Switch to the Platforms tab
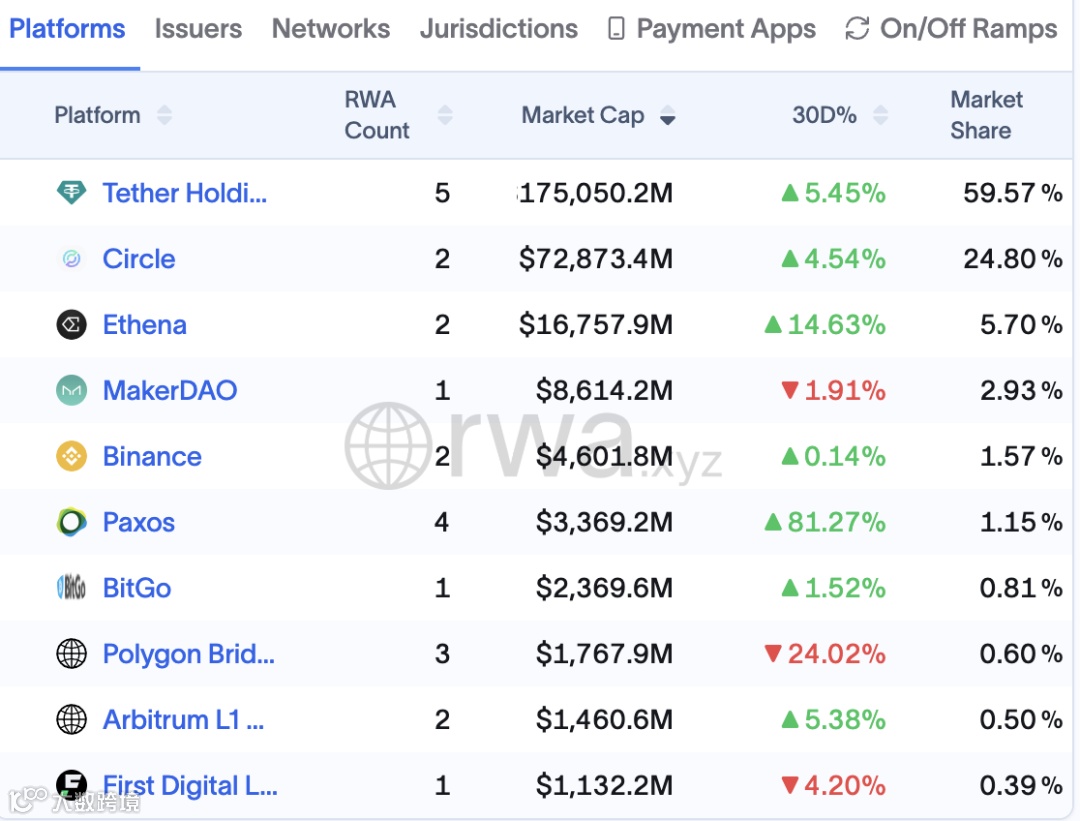The height and width of the screenshot is (821, 1080). [67, 29]
